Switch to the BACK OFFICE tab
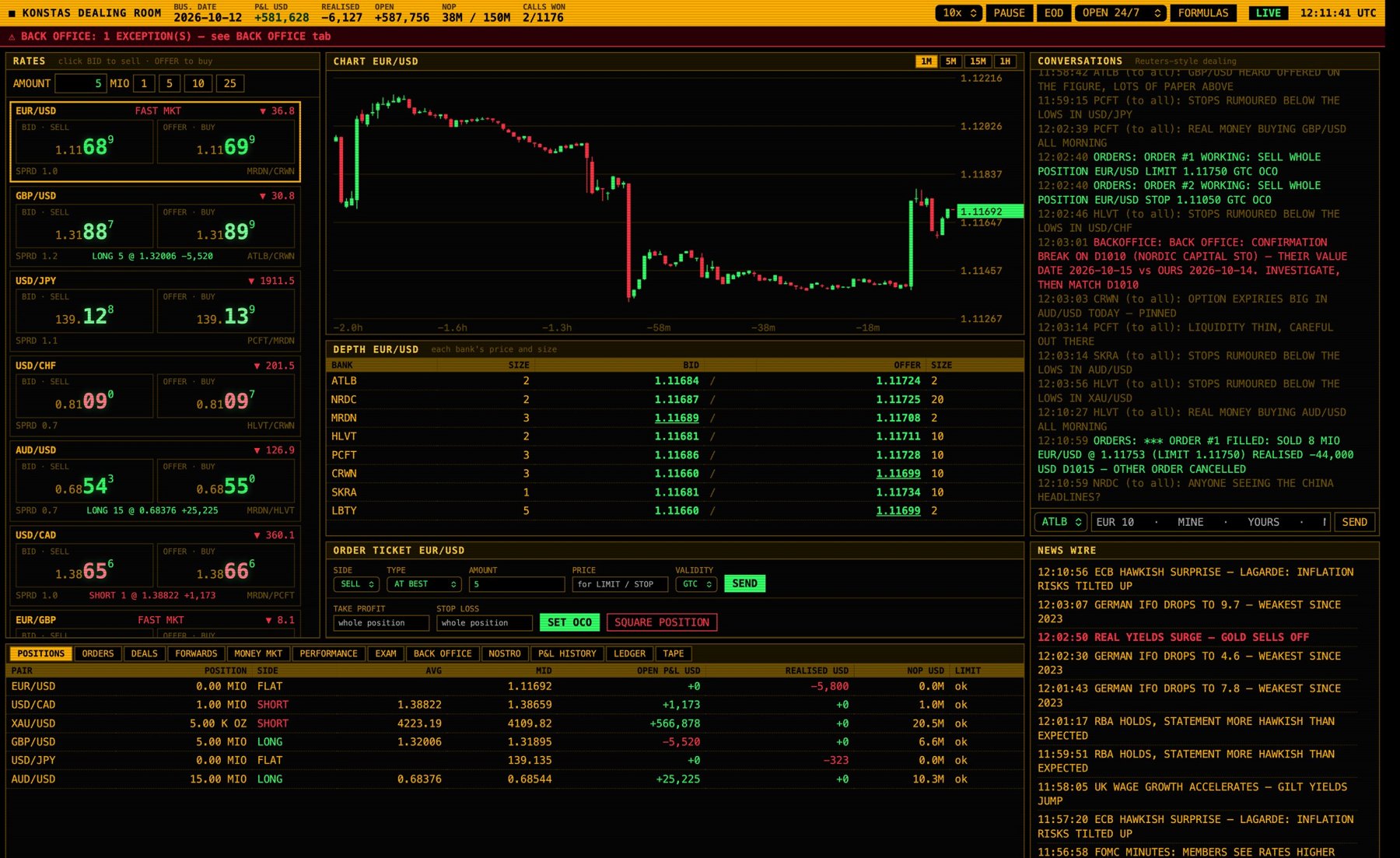Image resolution: width=1400 pixels, height=858 pixels. click(x=443, y=653)
